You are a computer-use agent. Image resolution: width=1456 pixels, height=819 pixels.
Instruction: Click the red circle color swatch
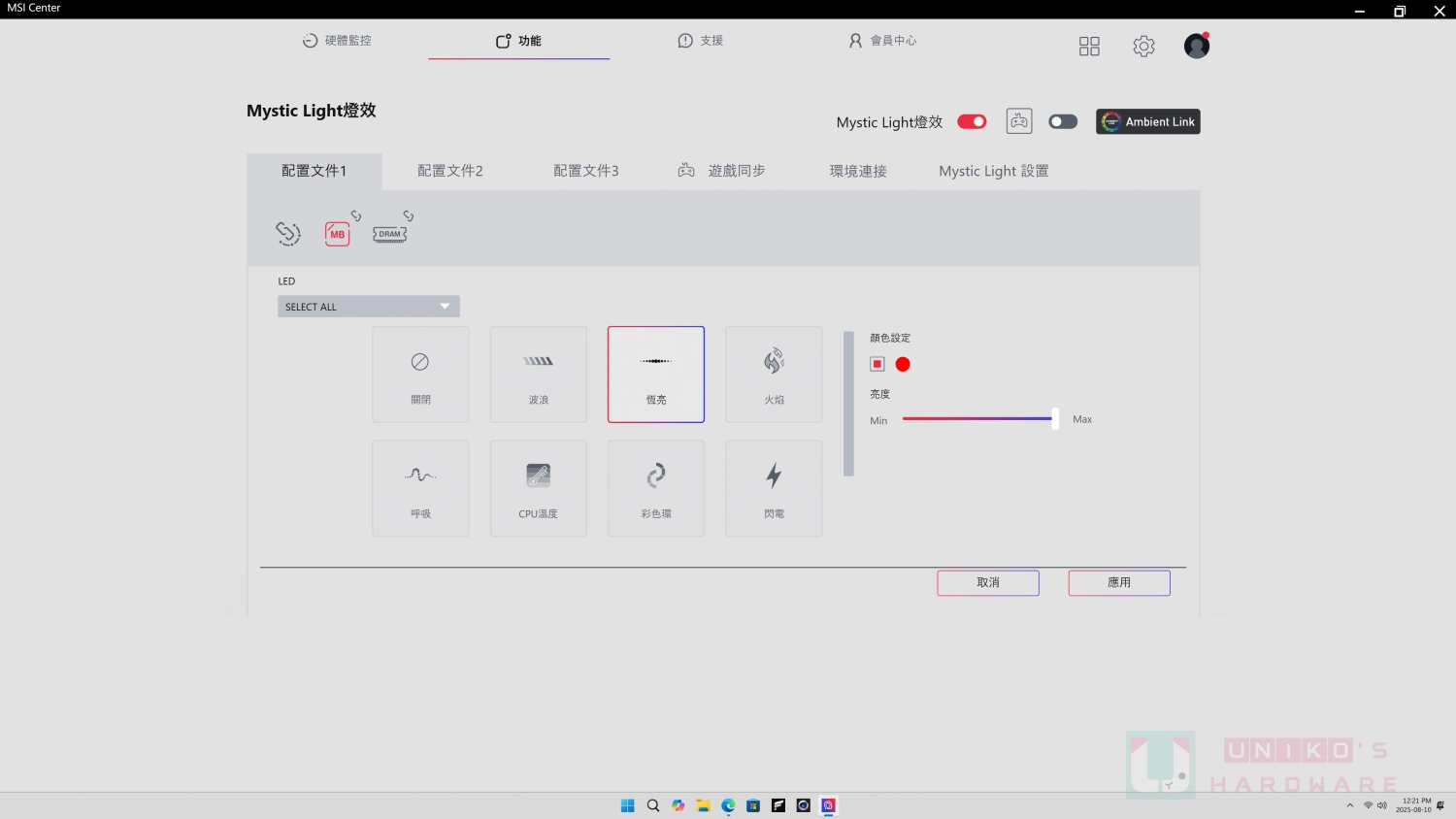(x=903, y=364)
